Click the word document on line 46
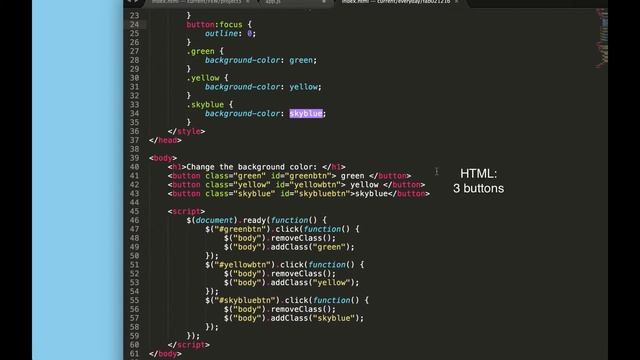Image resolution: width=640 pixels, height=360 pixels. (214, 220)
